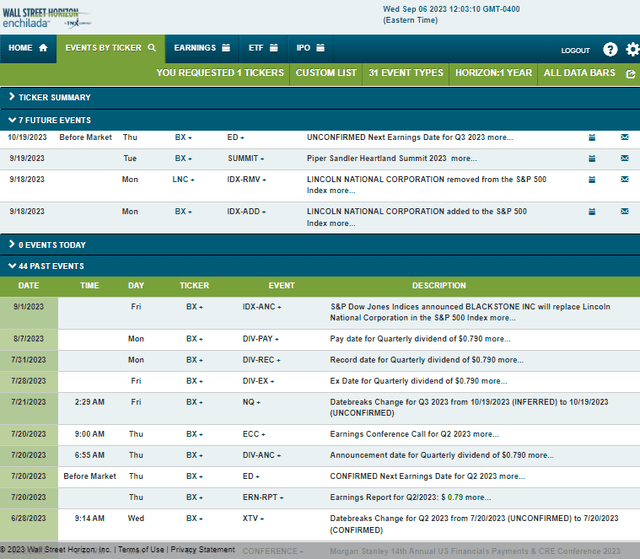This screenshot has width=640, height=559.
Task: Select the 2:29 AM time cell
Action: click(x=89, y=402)
